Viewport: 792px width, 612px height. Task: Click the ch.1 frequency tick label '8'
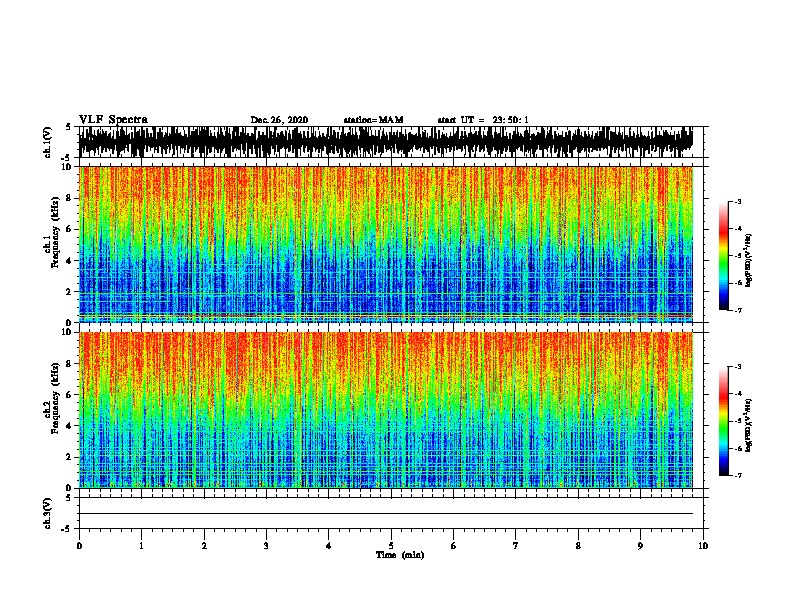pyautogui.click(x=69, y=198)
